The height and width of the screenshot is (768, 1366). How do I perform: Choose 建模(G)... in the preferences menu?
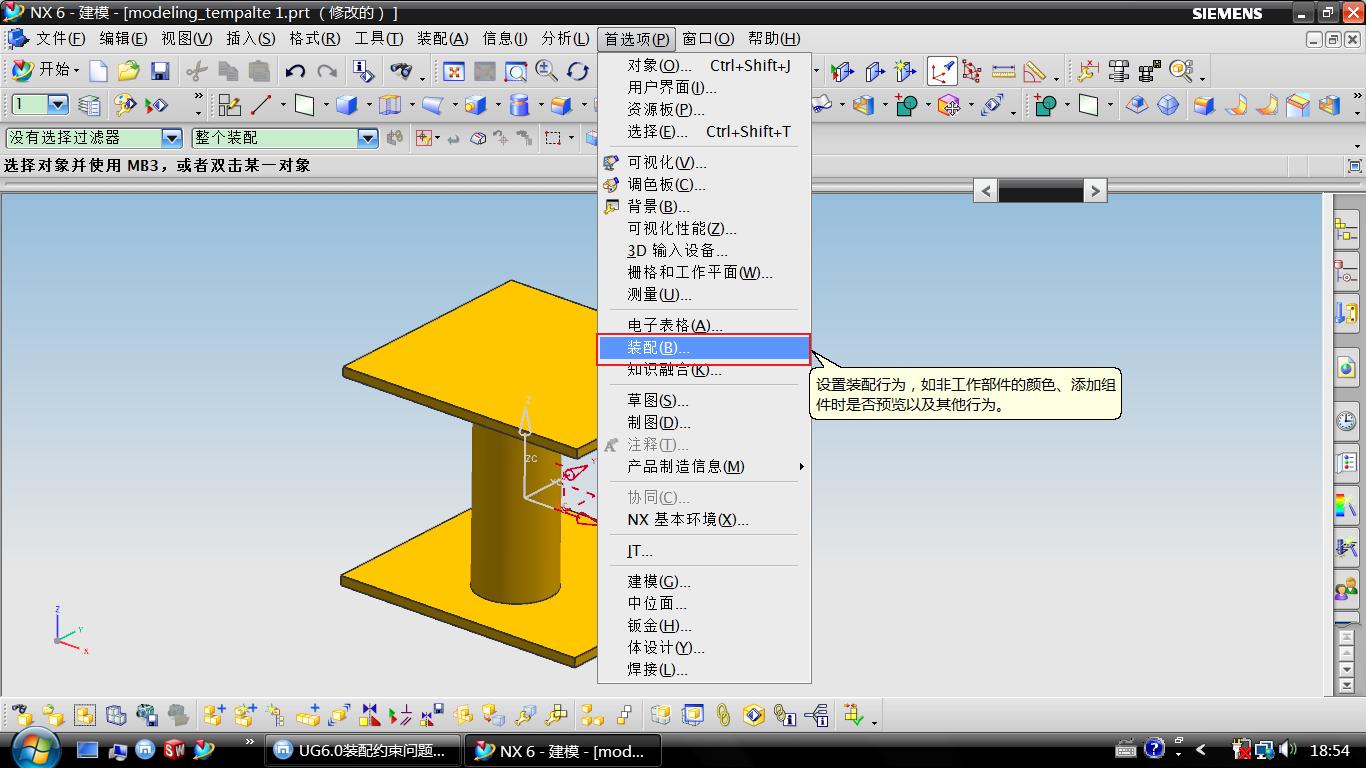[704, 582]
